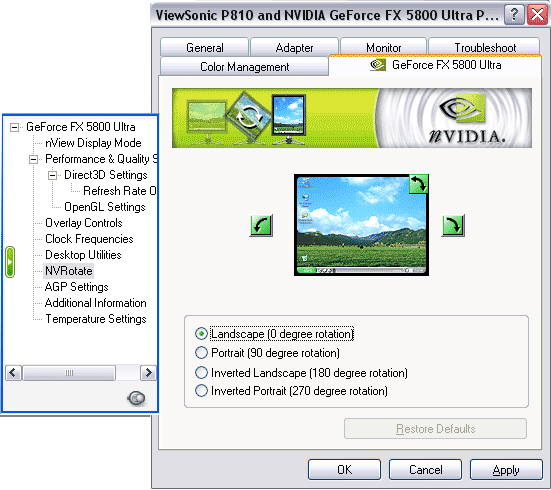Click the Cancel button
Viewport: 551px width, 490px height.
425,469
